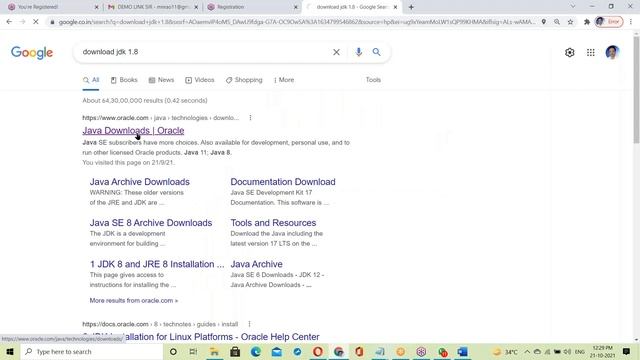Open the Linux Platforms Oracle Help Center link
The width and height of the screenshot is (640, 360).
[201, 337]
